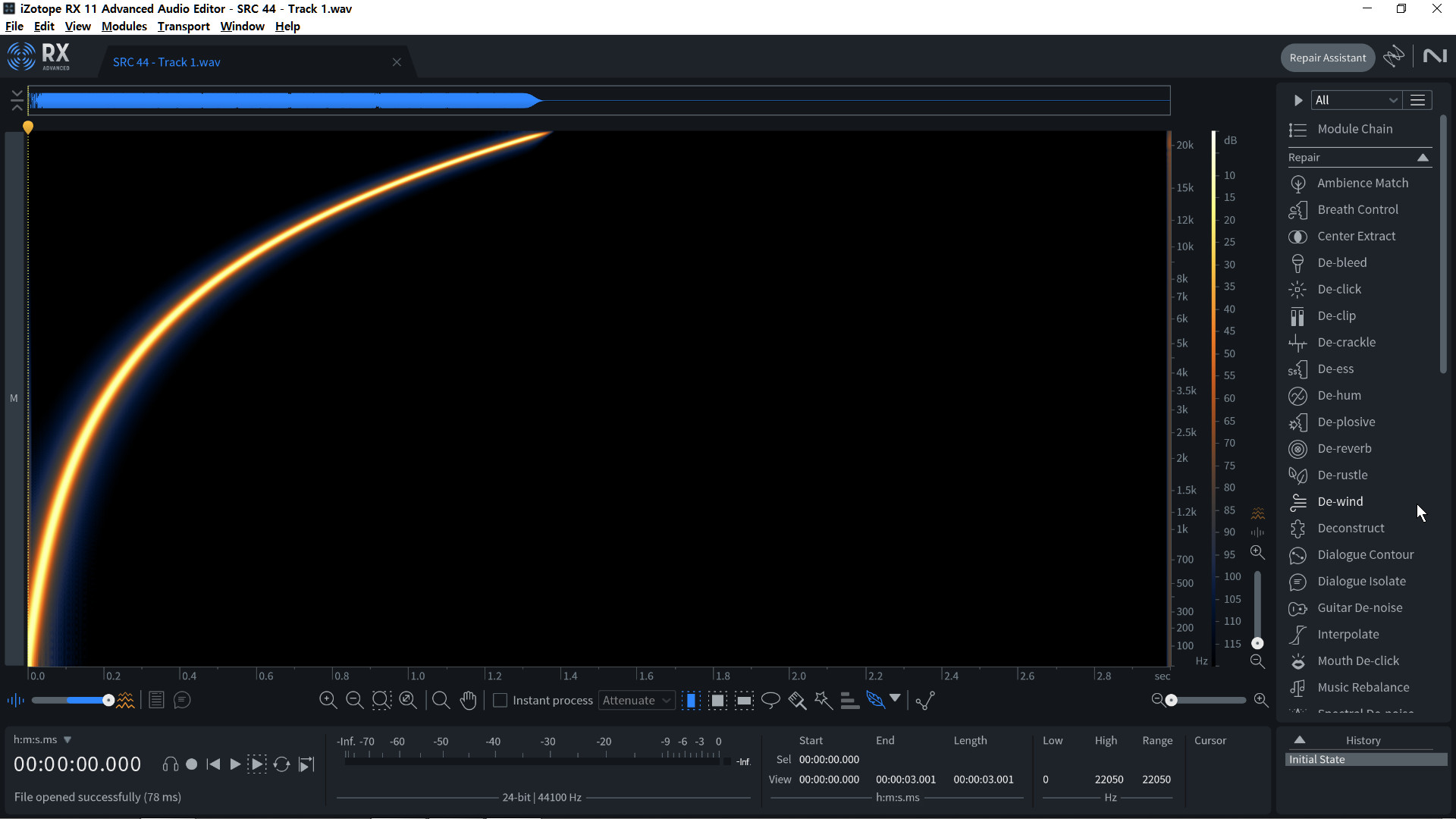1456x819 pixels.
Task: Open the Mouth De-click module
Action: coord(1357,661)
